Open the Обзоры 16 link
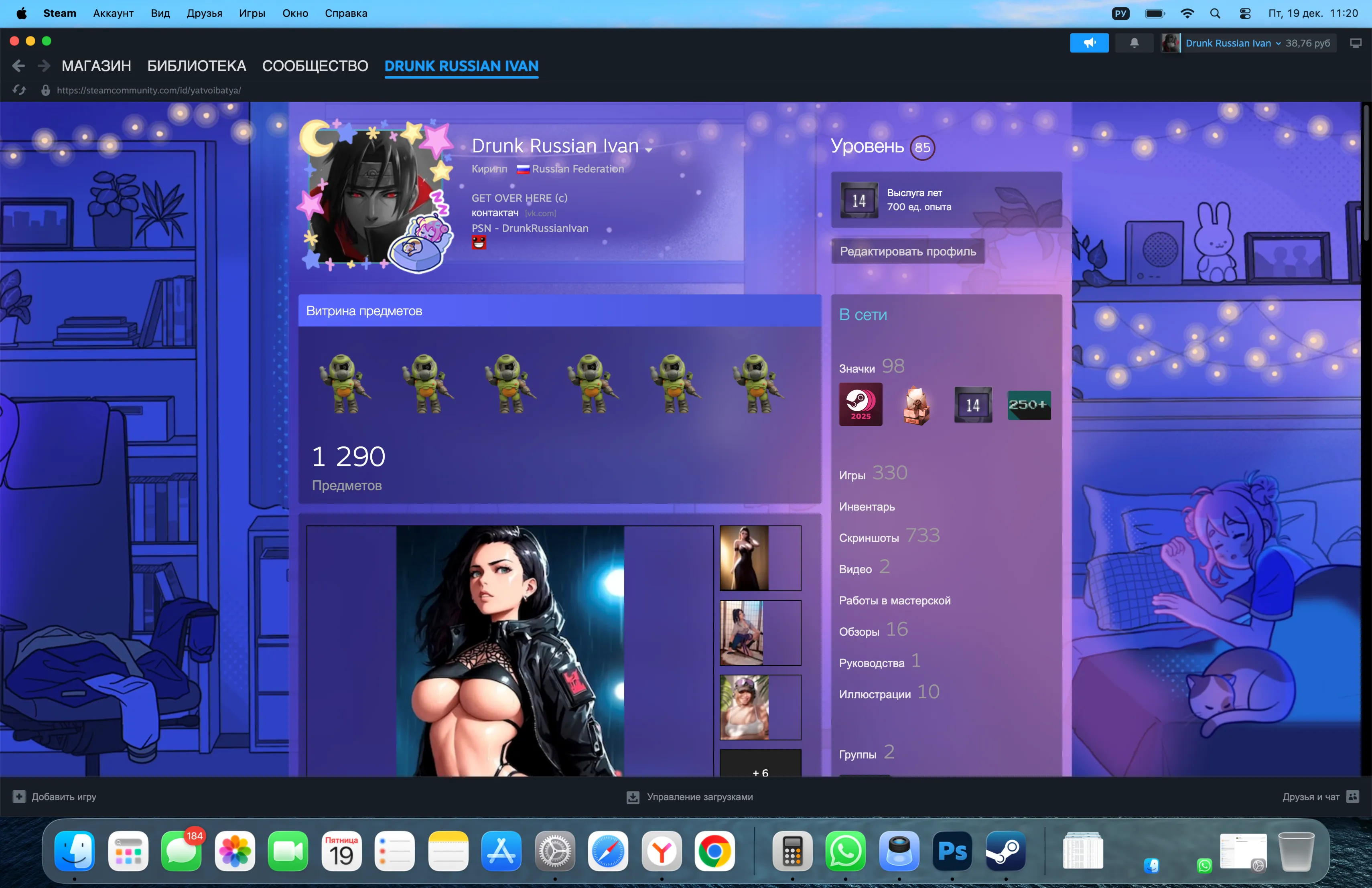Image resolution: width=1372 pixels, height=888 pixels. pyautogui.click(x=873, y=630)
